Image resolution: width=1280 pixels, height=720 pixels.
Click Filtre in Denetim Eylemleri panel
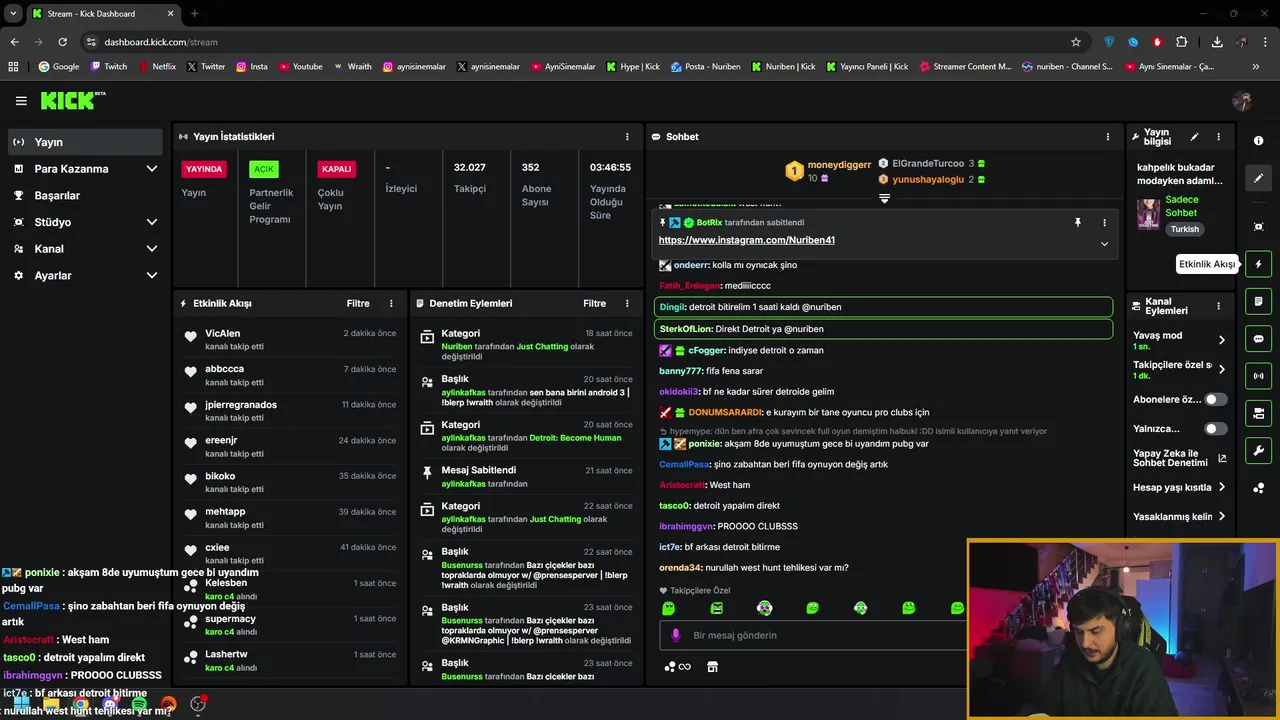[x=594, y=303]
